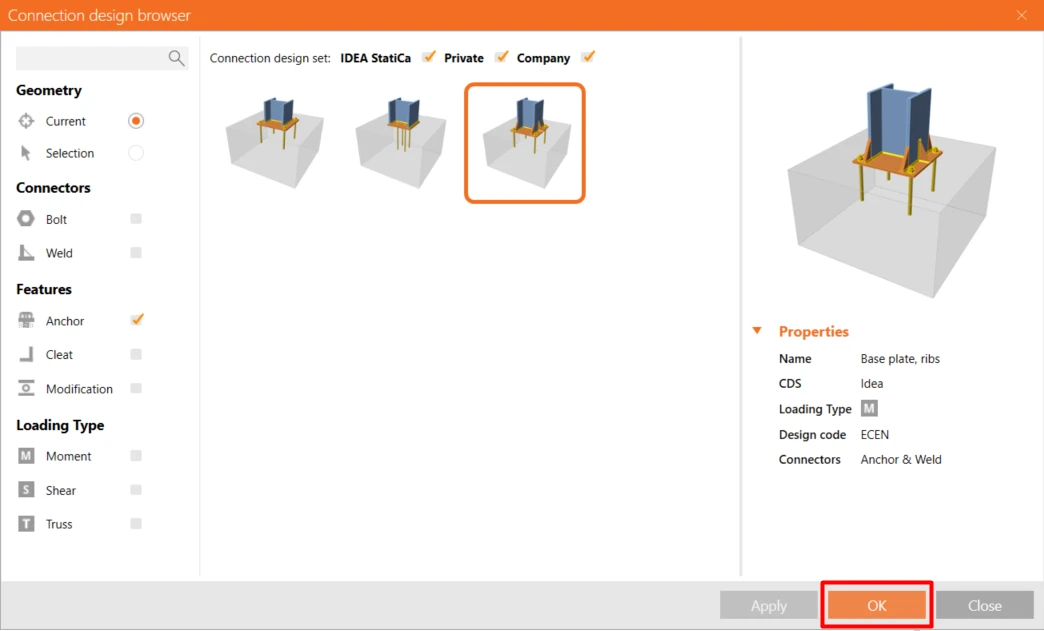Viewport: 1044px width, 631px height.
Task: Enable the Shear loading type checkbox
Action: [136, 490]
